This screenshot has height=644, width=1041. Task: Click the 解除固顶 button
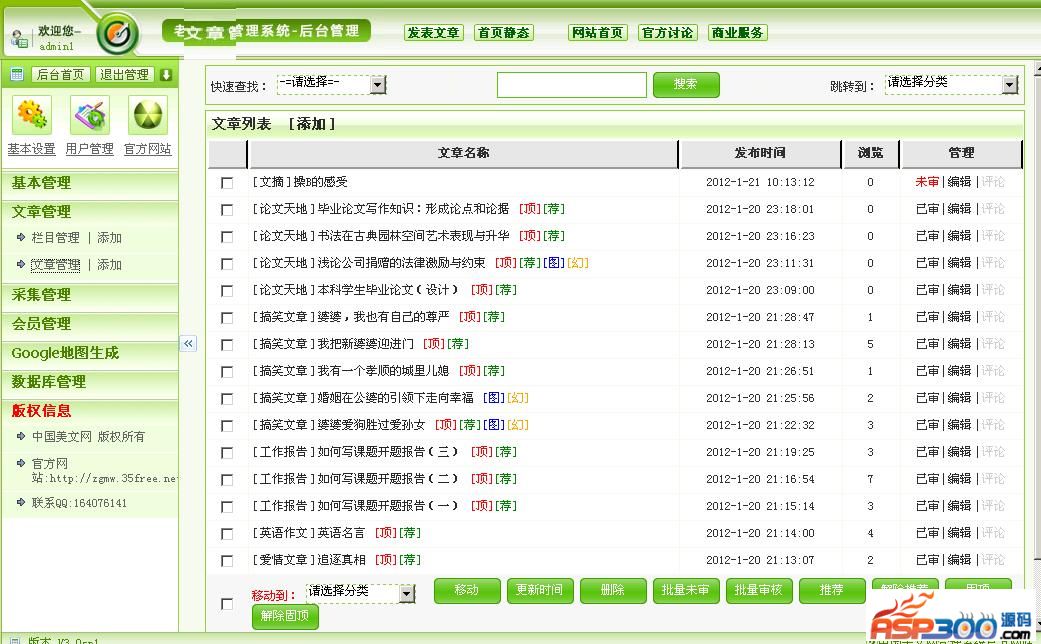click(285, 616)
